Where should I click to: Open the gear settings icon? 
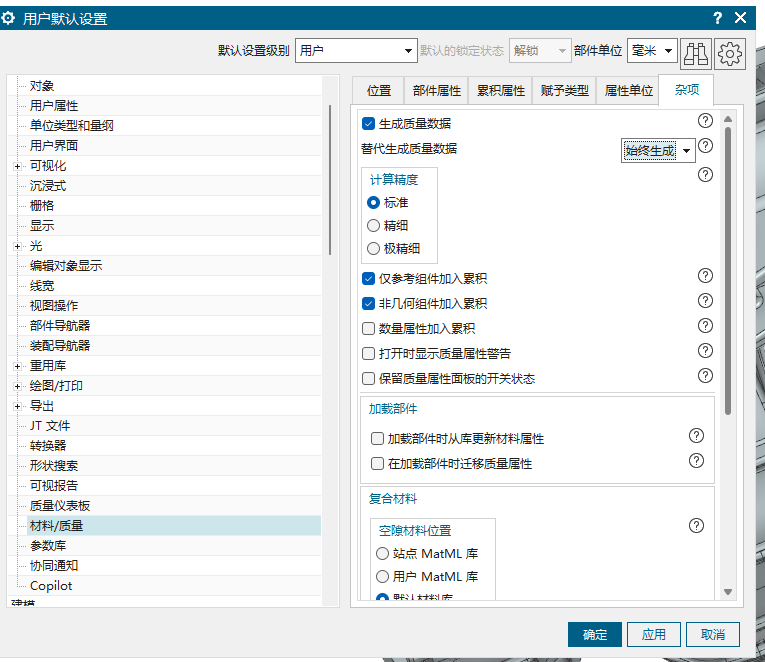pyautogui.click(x=731, y=52)
